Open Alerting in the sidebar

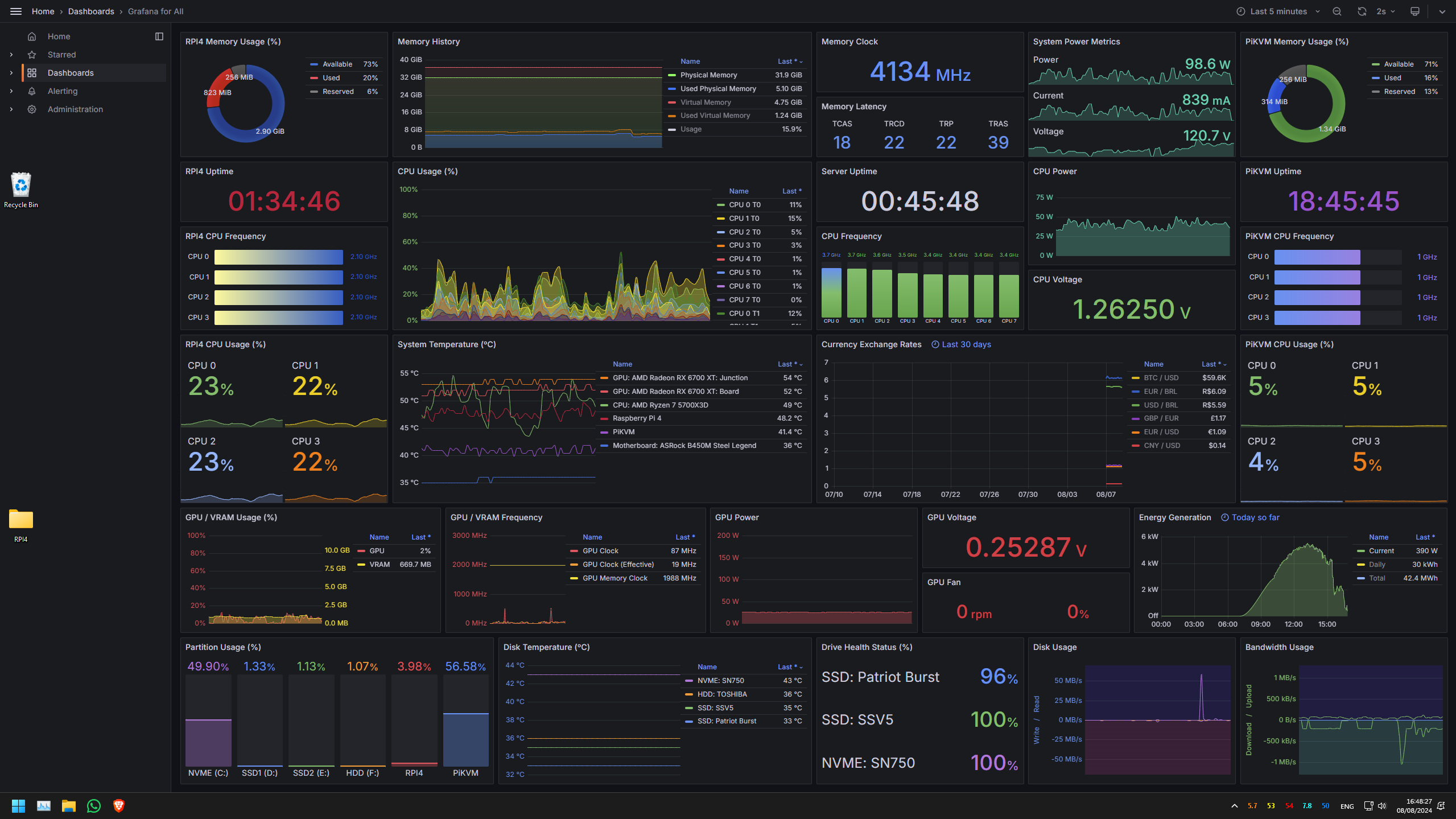[x=63, y=91]
